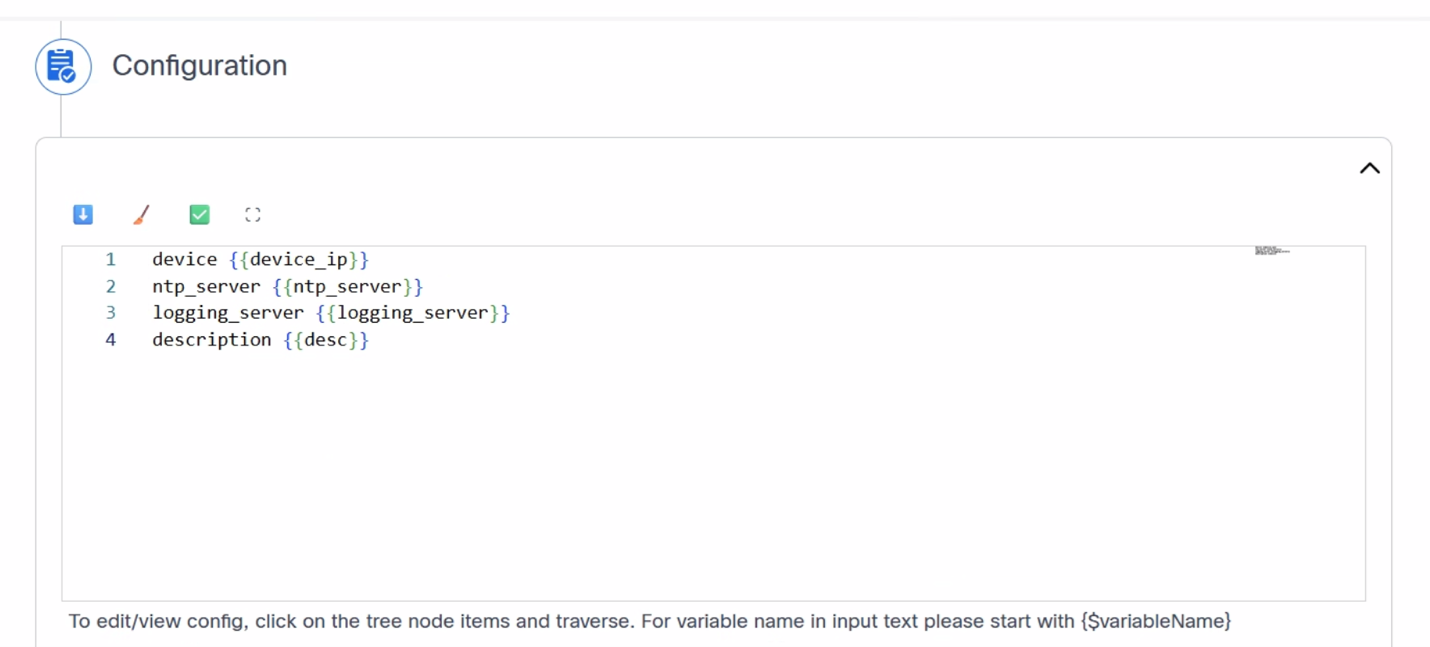
Task: Click the Configuration step clipboard icon
Action: click(63, 67)
